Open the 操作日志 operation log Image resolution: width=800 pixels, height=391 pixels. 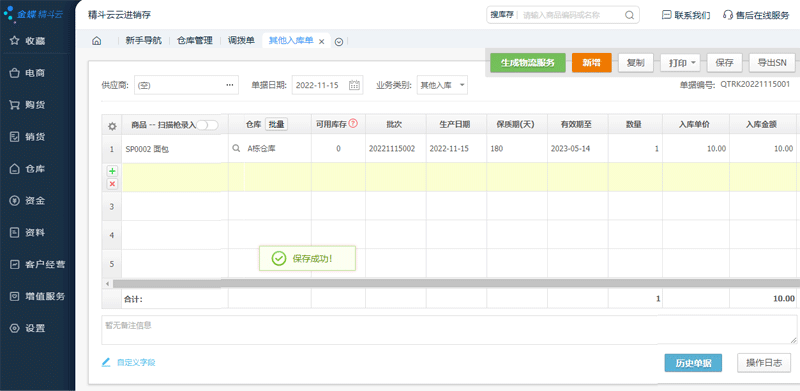(x=764, y=363)
